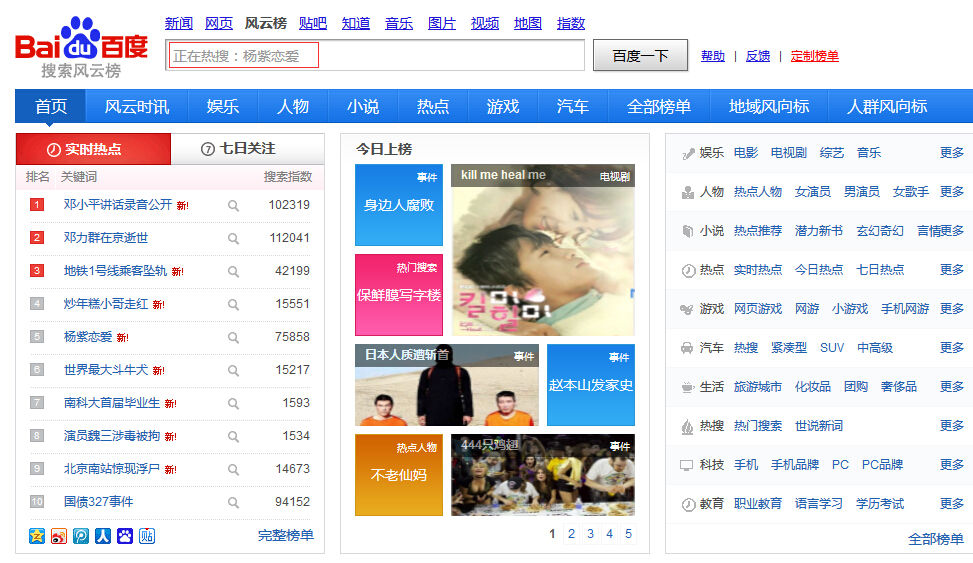Click search magnifier for 炒年糕小哥走红
973x563 pixels.
(x=233, y=304)
